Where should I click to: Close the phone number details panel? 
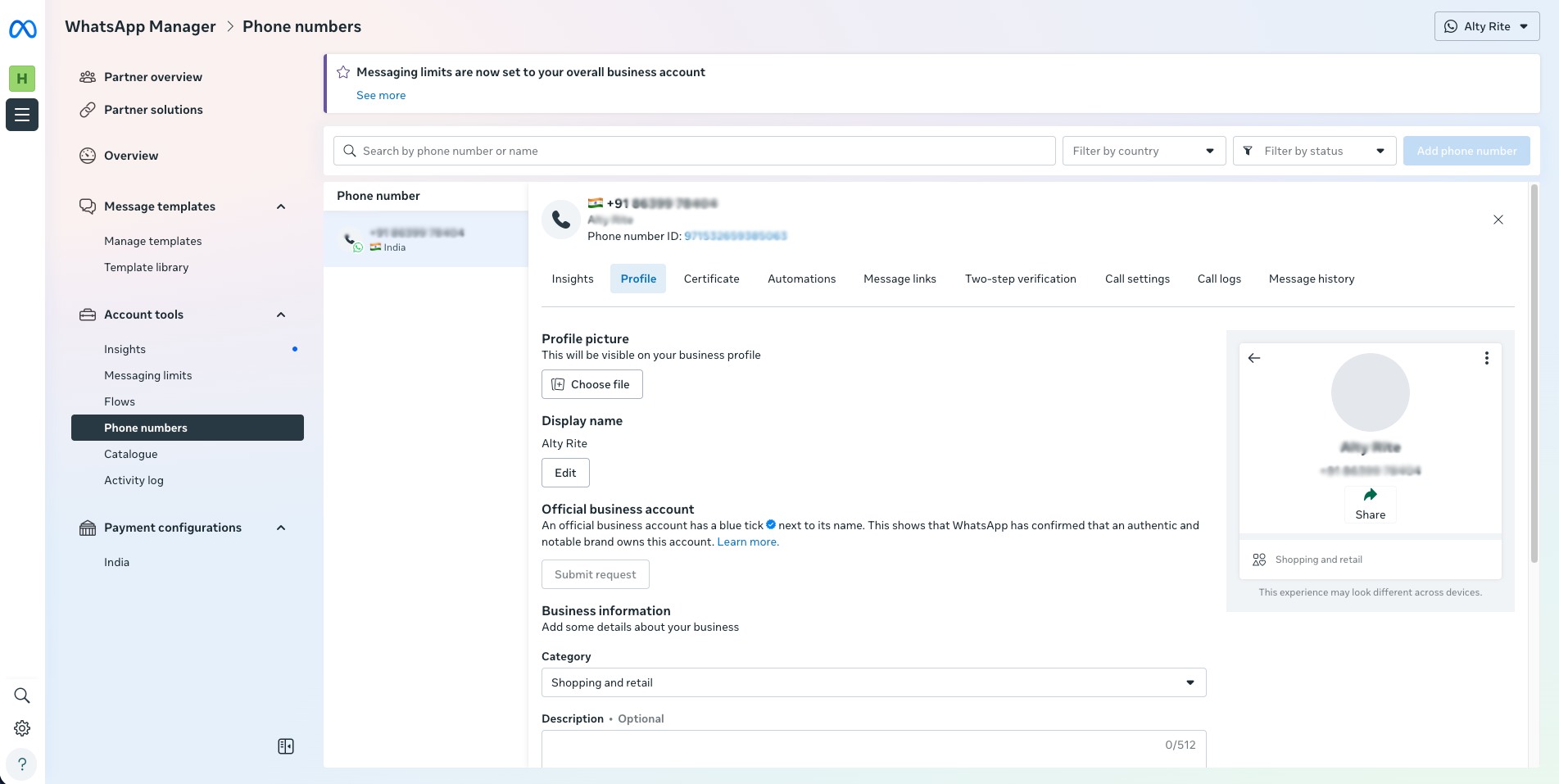pyautogui.click(x=1498, y=220)
